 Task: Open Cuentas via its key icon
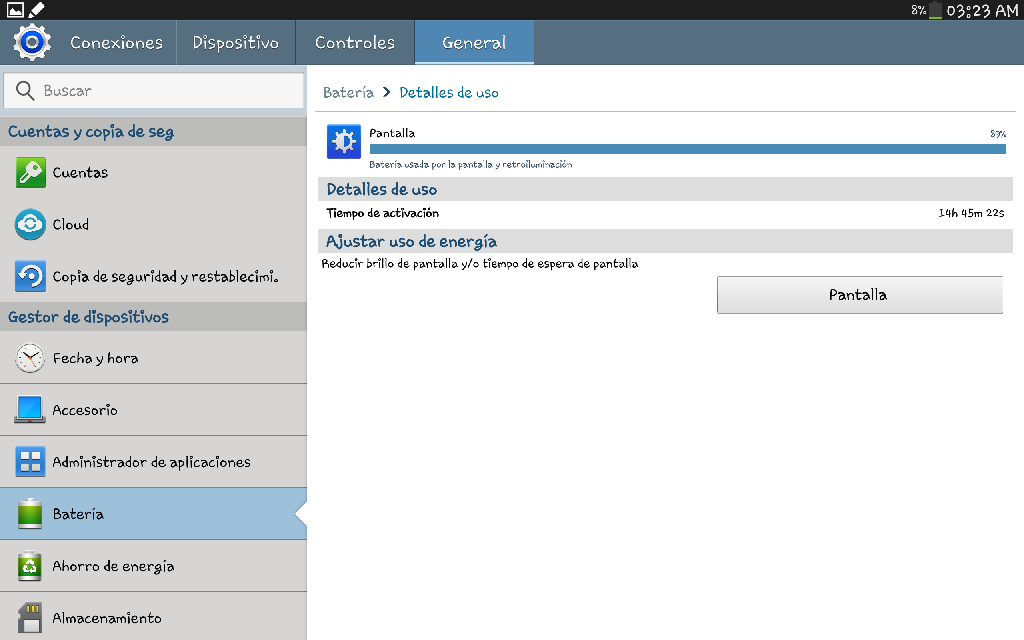pyautogui.click(x=31, y=173)
